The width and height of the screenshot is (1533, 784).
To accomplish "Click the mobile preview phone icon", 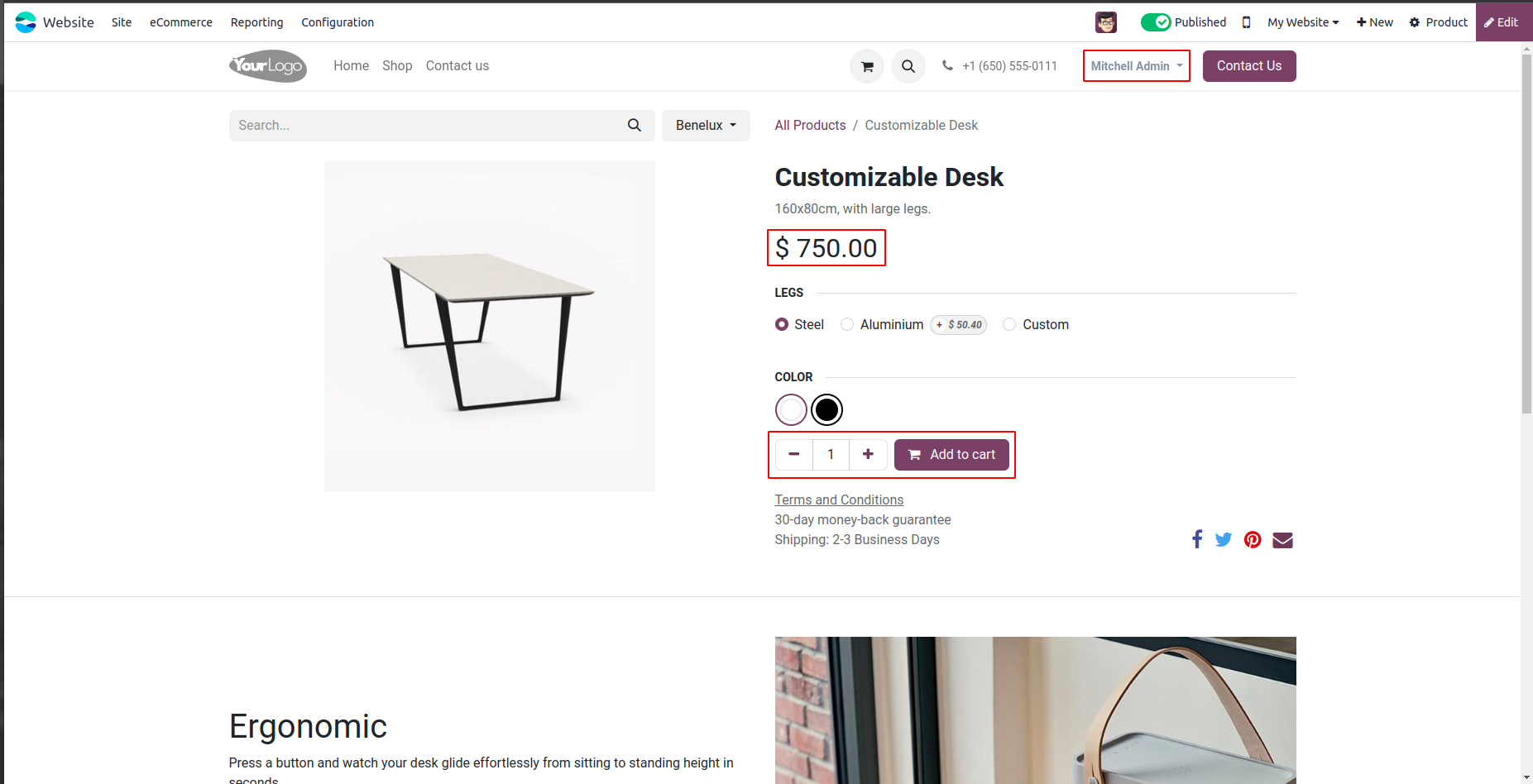I will pos(1246,22).
